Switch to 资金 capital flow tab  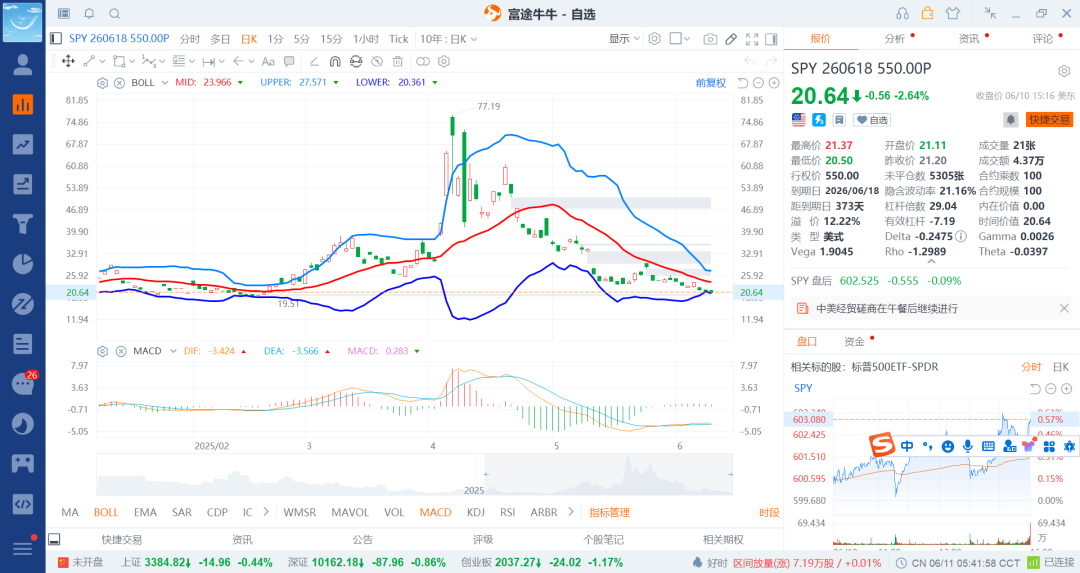click(x=854, y=341)
